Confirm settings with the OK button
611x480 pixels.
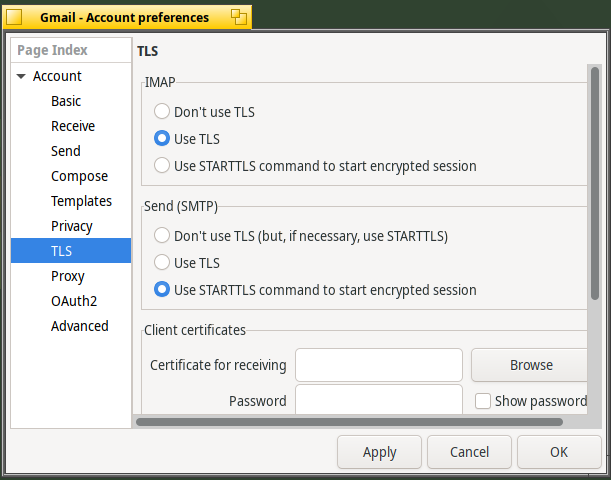[x=559, y=452]
